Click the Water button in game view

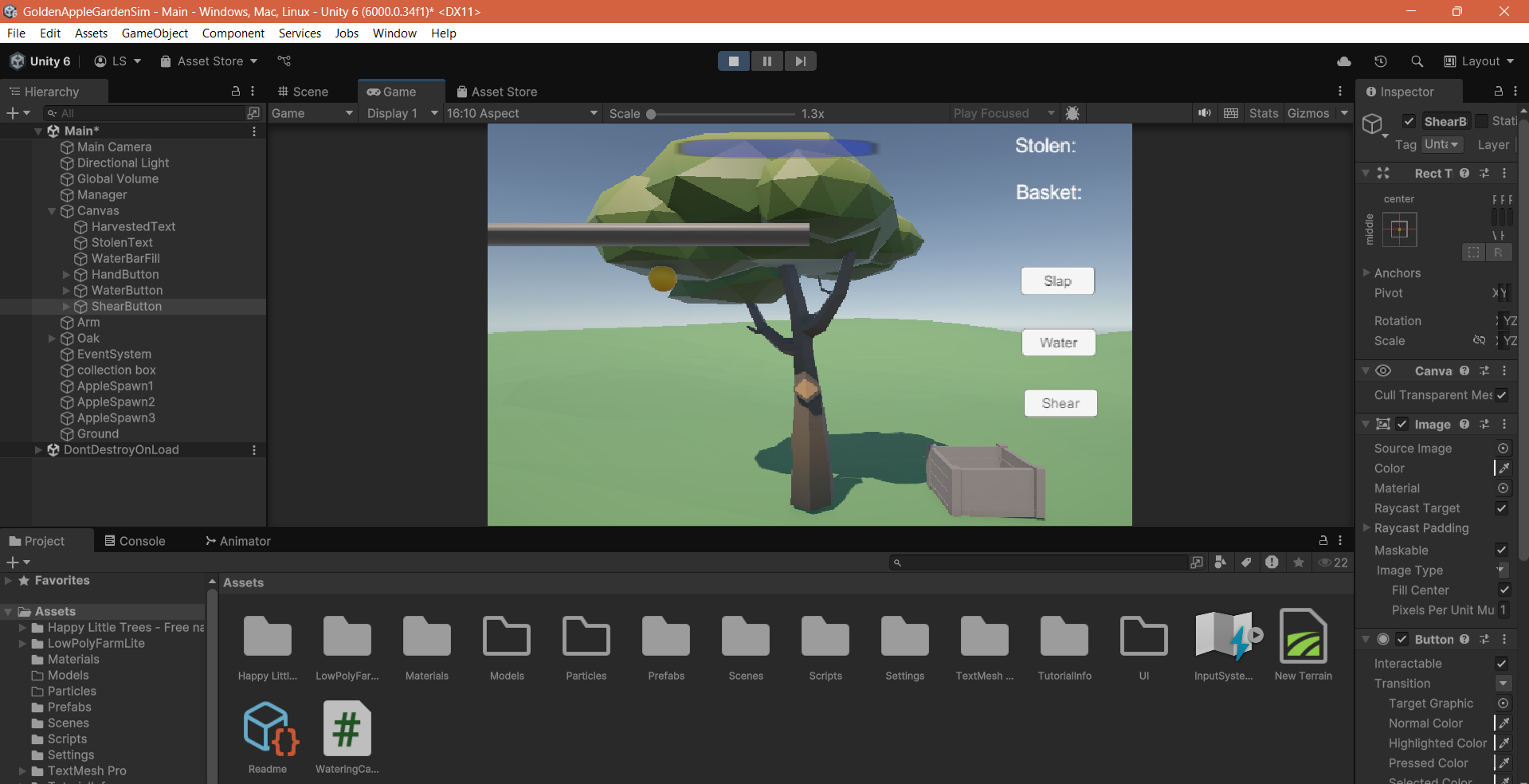pos(1058,343)
